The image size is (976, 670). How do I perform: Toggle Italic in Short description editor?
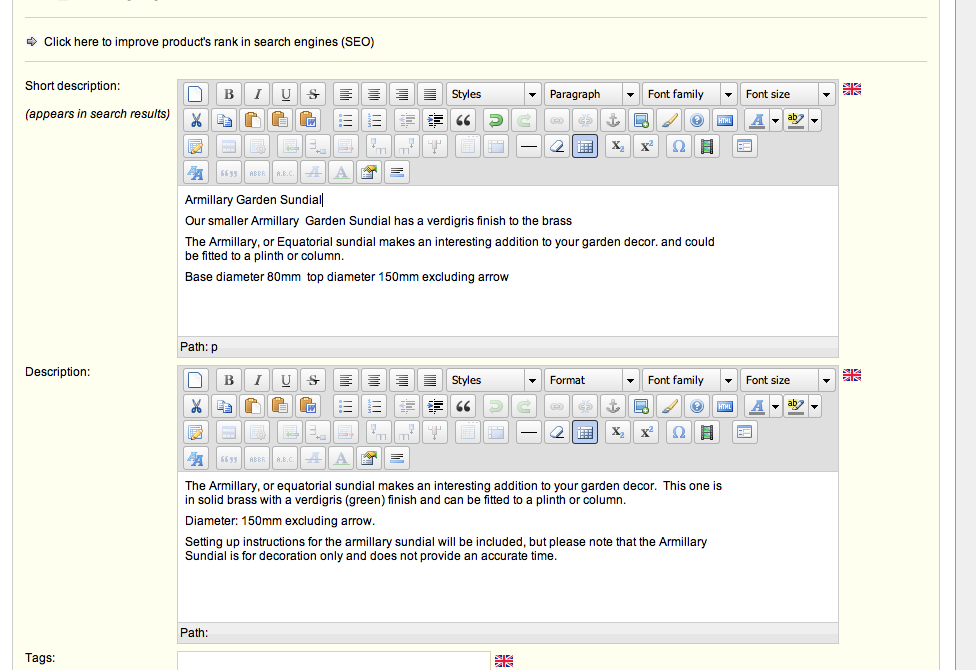(257, 94)
